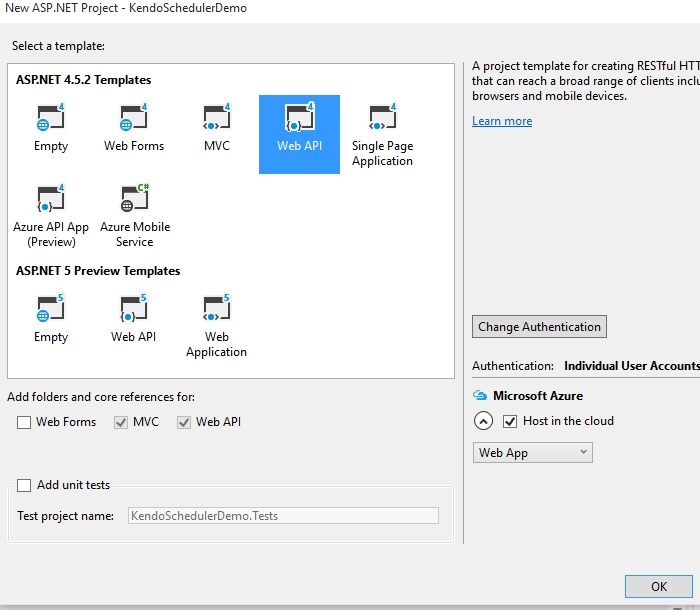Click the ASP.NET 5 Preview Templates heading

click(98, 271)
